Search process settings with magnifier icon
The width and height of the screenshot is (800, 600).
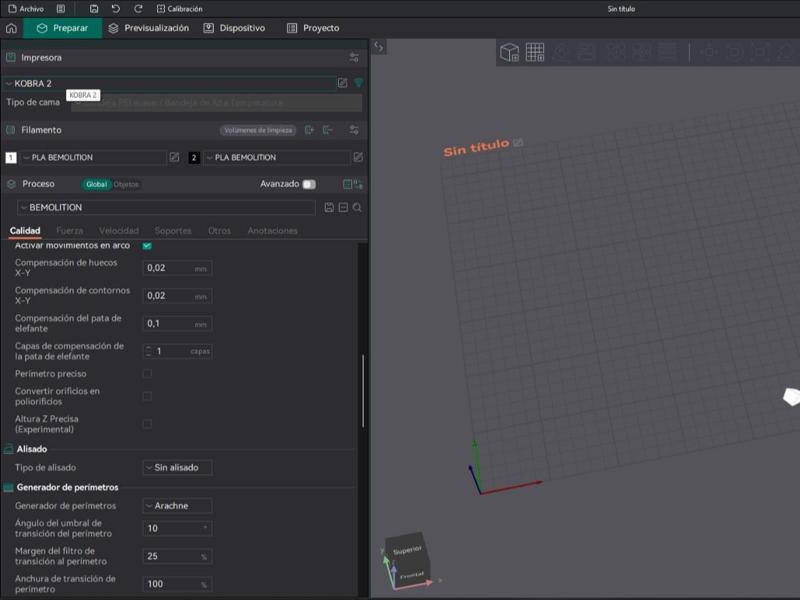[357, 207]
